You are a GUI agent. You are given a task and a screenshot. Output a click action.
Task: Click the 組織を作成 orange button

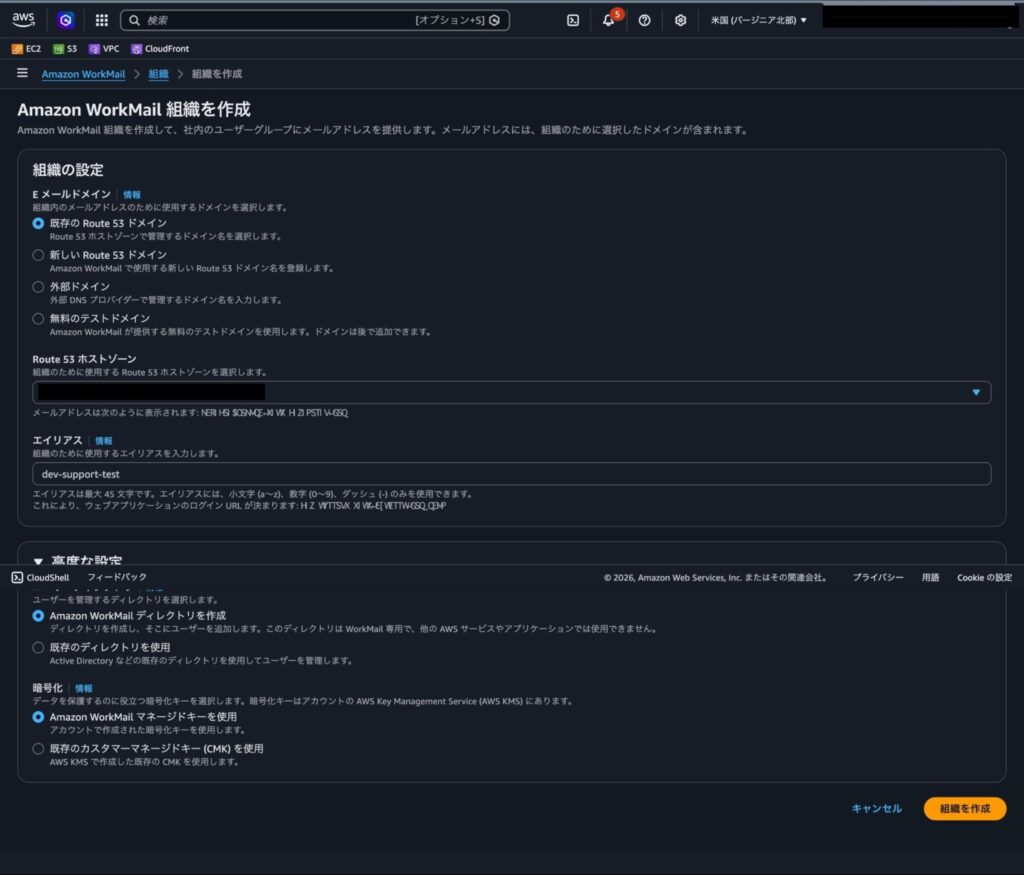[964, 808]
